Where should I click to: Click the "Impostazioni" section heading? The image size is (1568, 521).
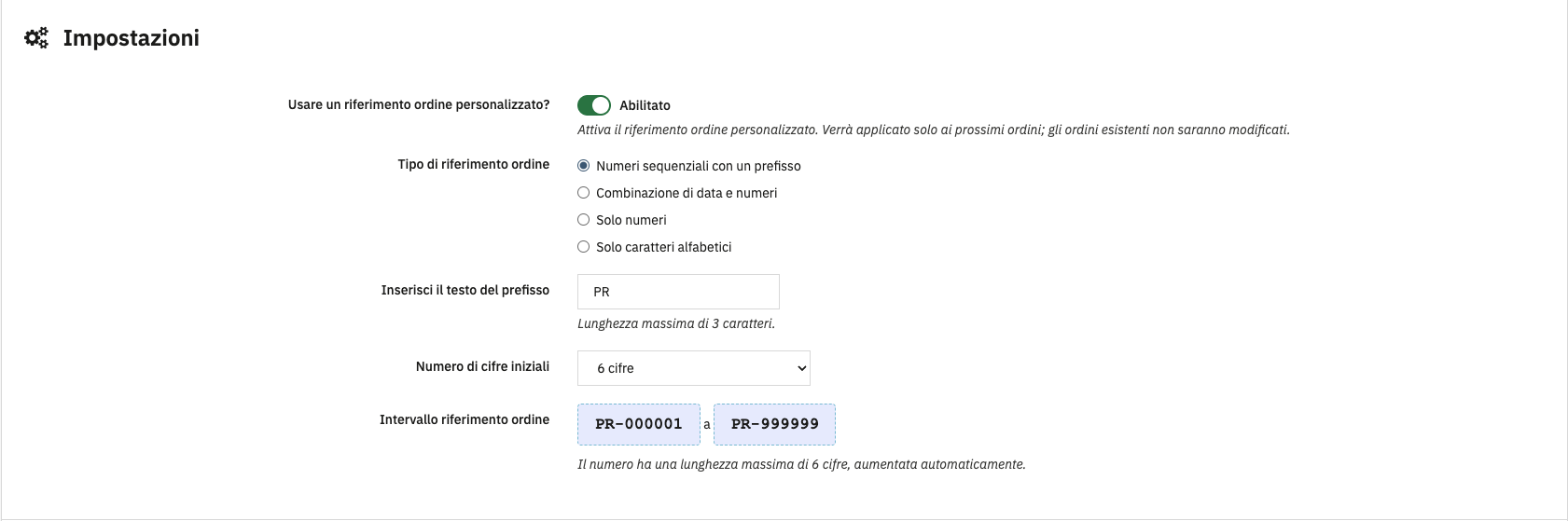click(x=132, y=38)
